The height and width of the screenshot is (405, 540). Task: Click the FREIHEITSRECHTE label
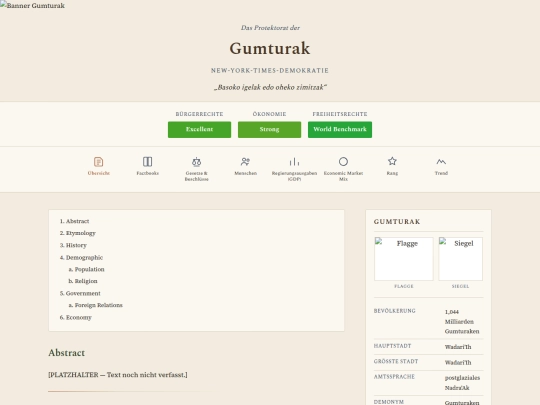pos(340,114)
